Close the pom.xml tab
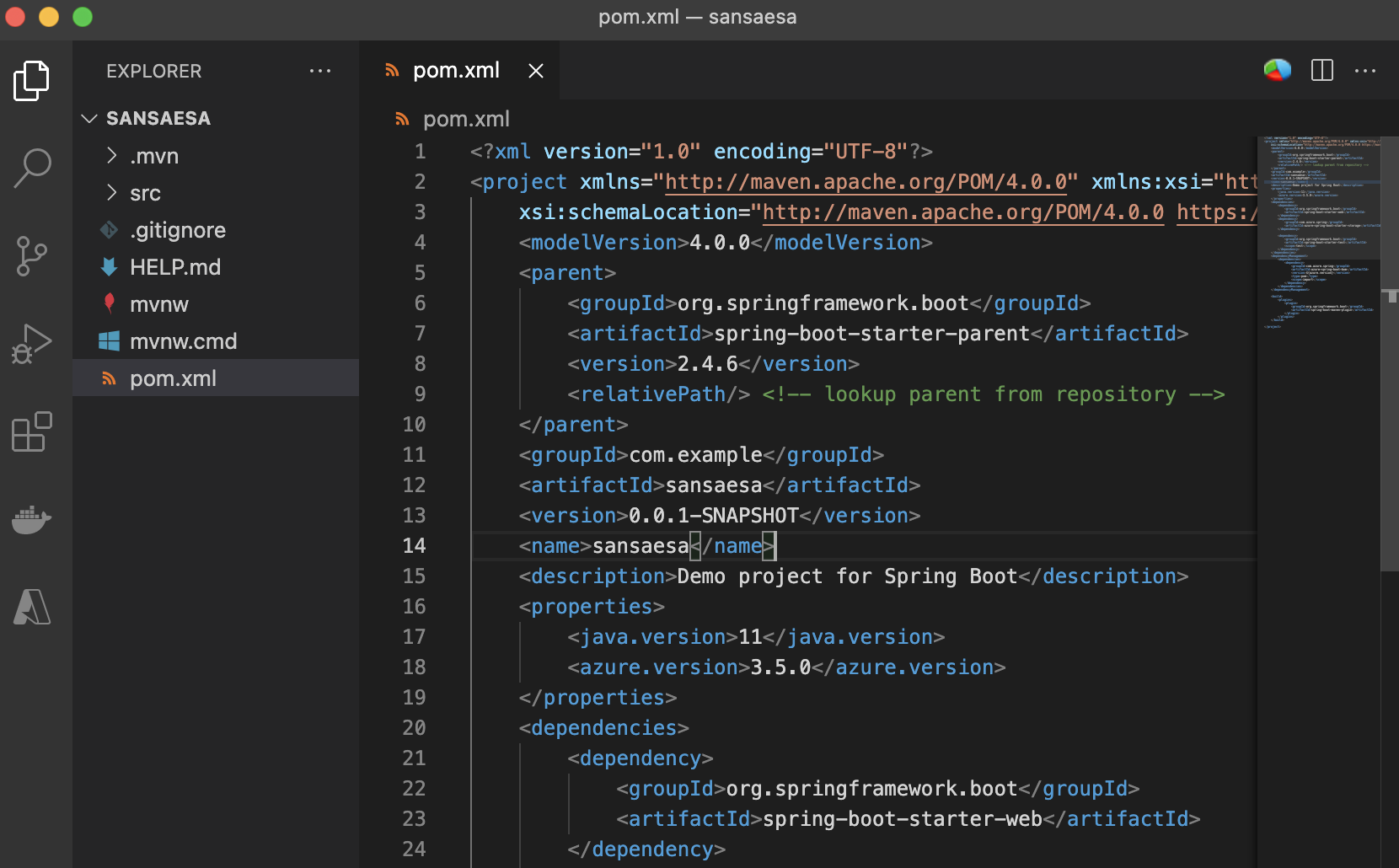This screenshot has height=868, width=1399. point(535,71)
